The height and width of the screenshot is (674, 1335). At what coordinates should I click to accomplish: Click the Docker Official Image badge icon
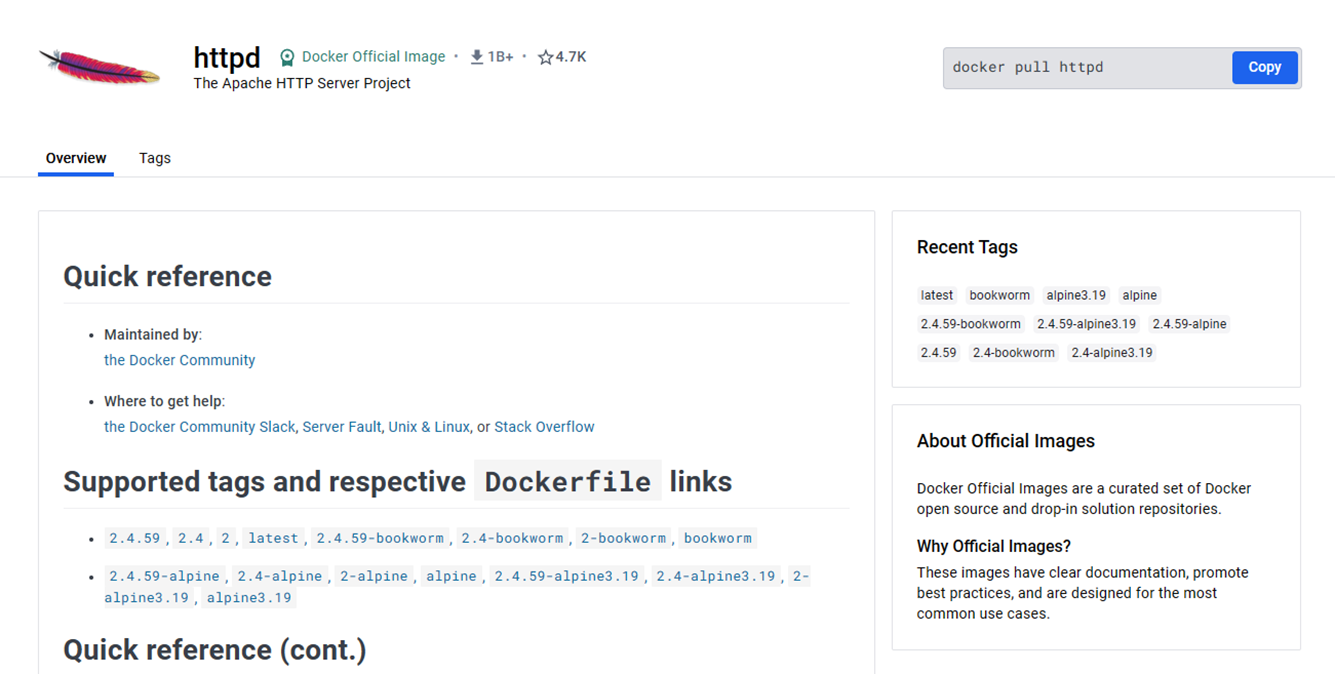tap(287, 56)
